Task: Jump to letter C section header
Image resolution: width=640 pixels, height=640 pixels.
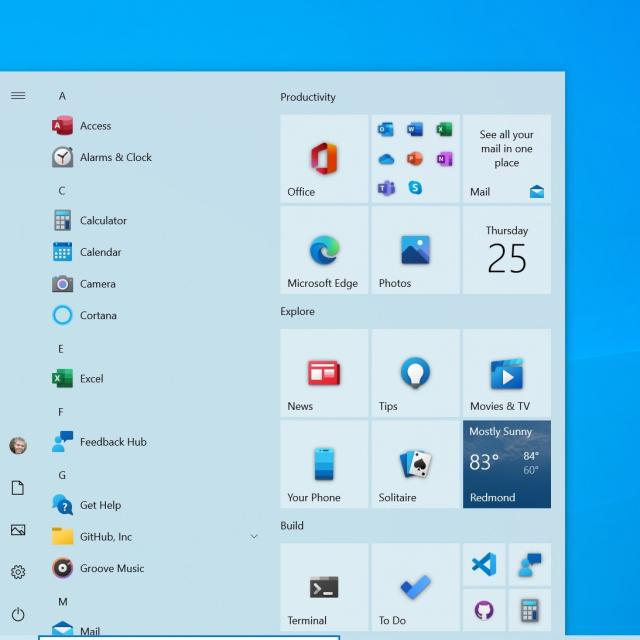Action: [62, 190]
